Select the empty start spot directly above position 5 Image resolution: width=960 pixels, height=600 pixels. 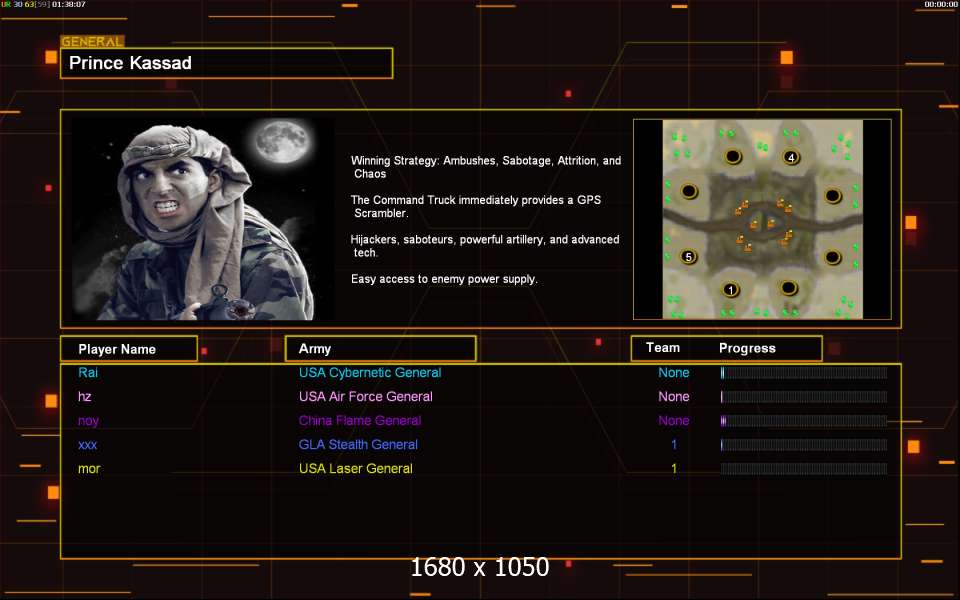coord(689,192)
